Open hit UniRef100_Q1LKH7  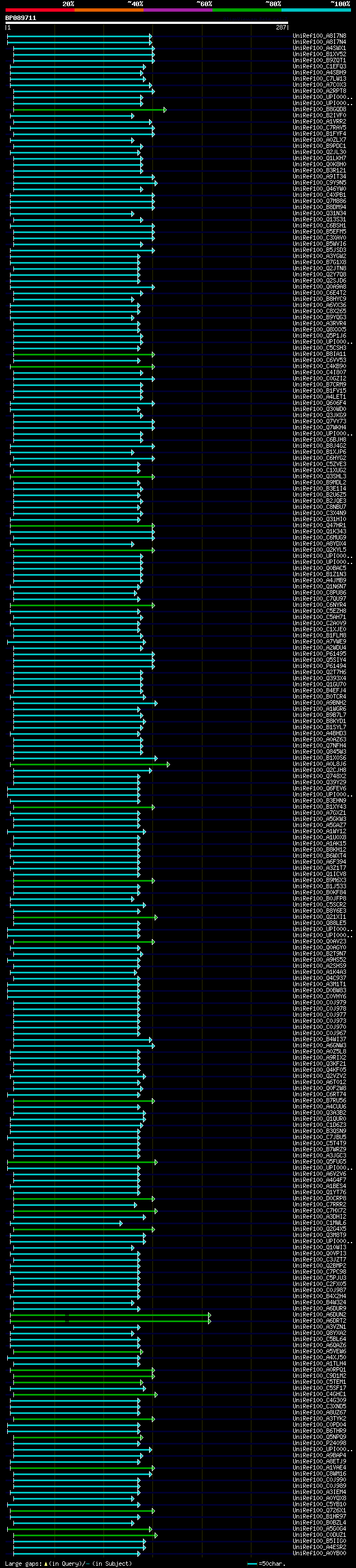[319, 159]
